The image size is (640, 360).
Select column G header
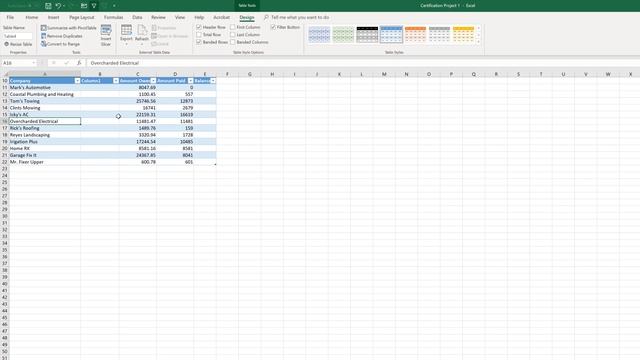[250, 74]
